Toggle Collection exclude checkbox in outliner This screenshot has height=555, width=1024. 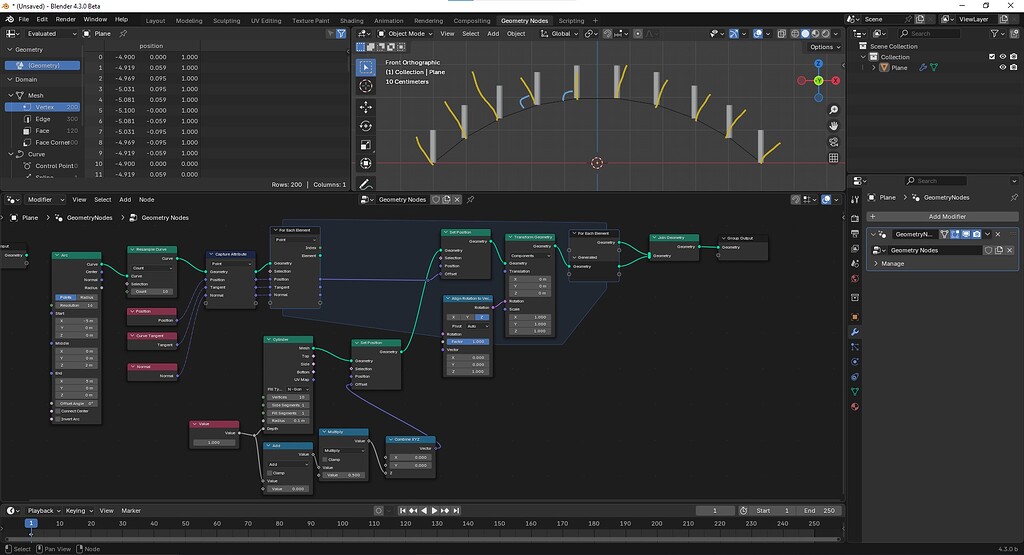click(x=992, y=57)
